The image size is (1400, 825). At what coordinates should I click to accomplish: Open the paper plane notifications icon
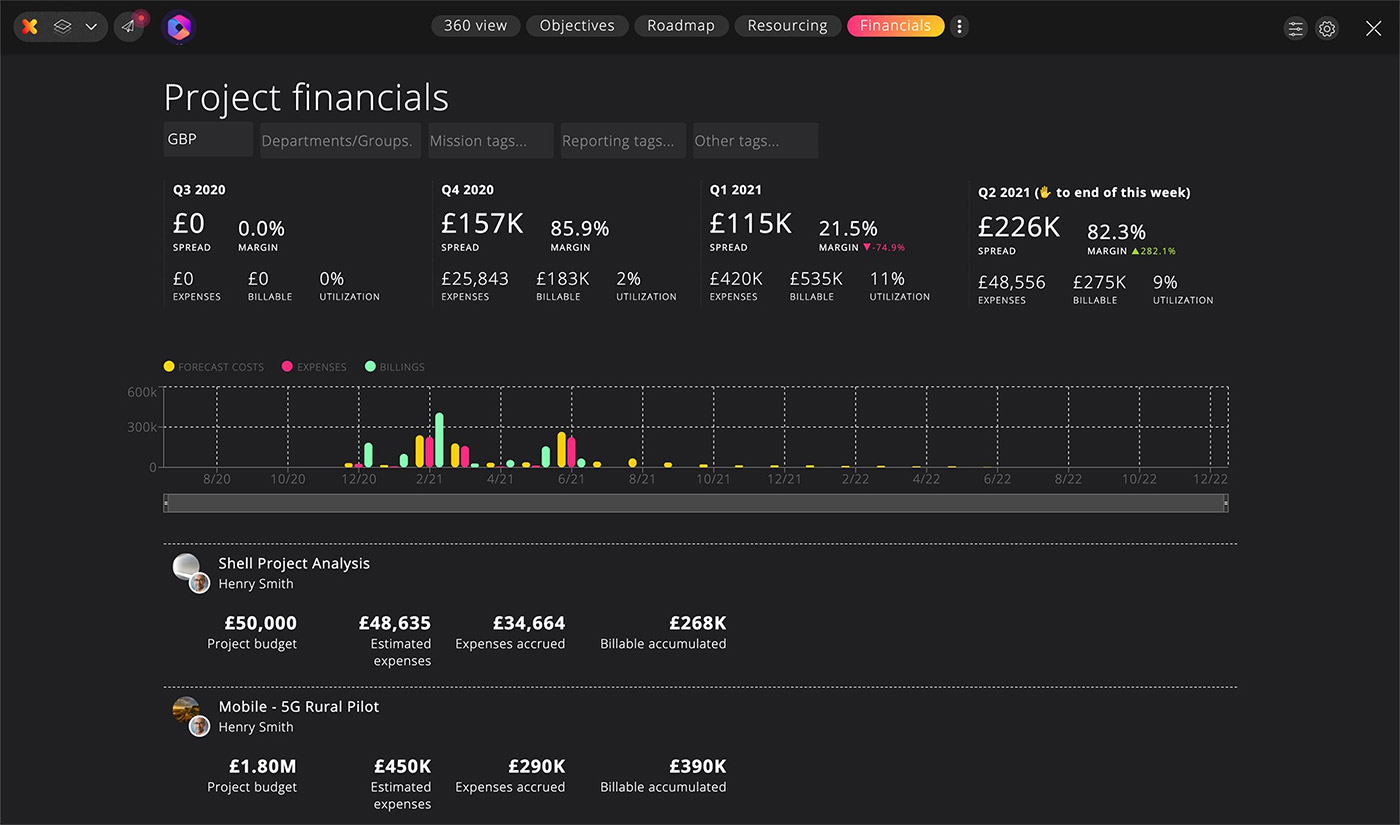129,27
